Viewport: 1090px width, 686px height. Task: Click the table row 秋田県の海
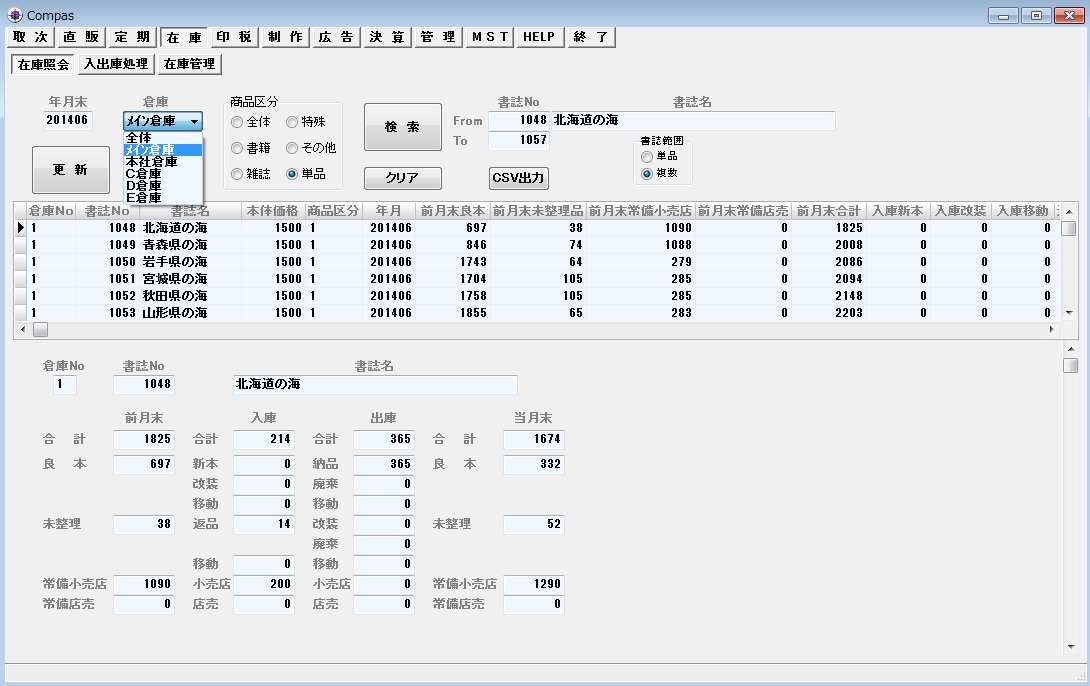tap(536, 296)
